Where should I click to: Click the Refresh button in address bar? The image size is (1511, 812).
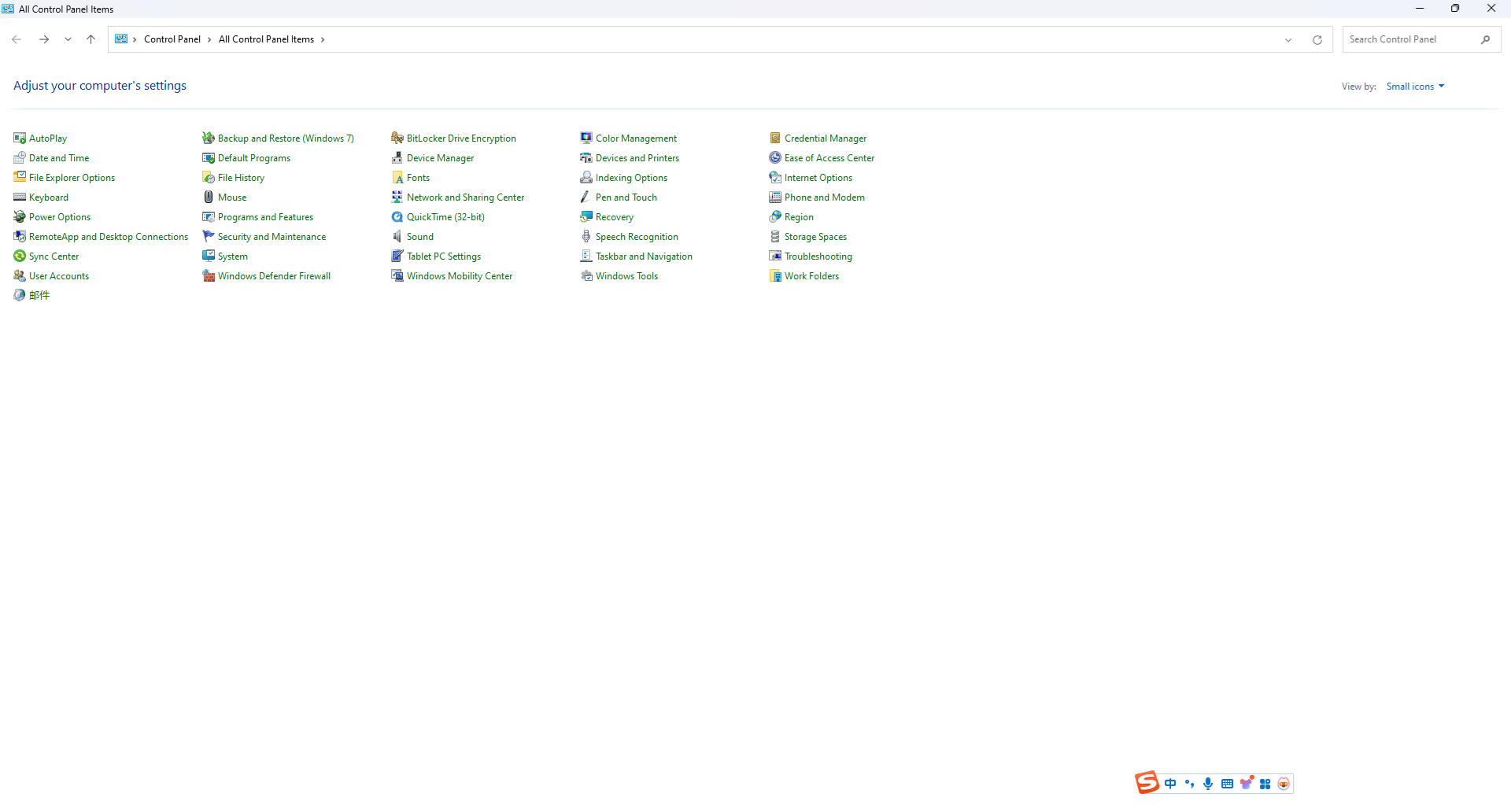point(1317,40)
